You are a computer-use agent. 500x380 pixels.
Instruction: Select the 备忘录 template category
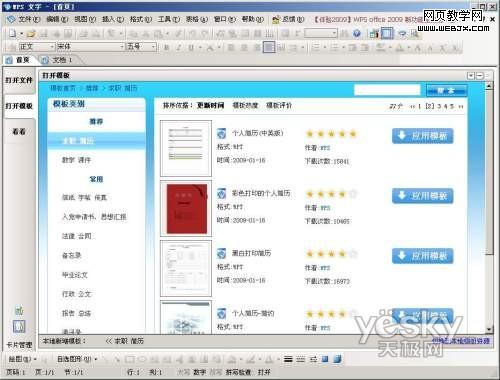pos(71,256)
